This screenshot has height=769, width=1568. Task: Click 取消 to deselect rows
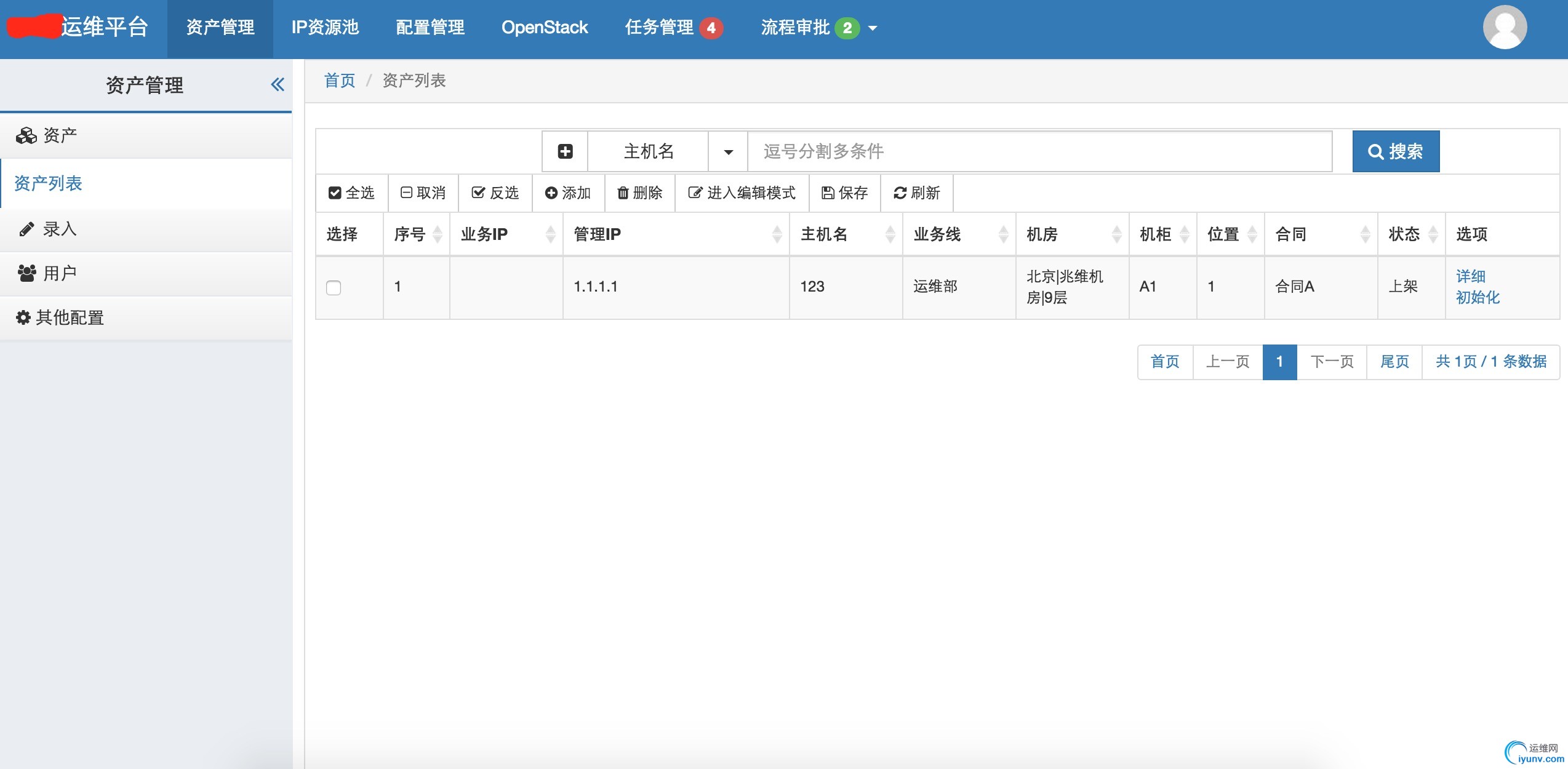pyautogui.click(x=423, y=193)
